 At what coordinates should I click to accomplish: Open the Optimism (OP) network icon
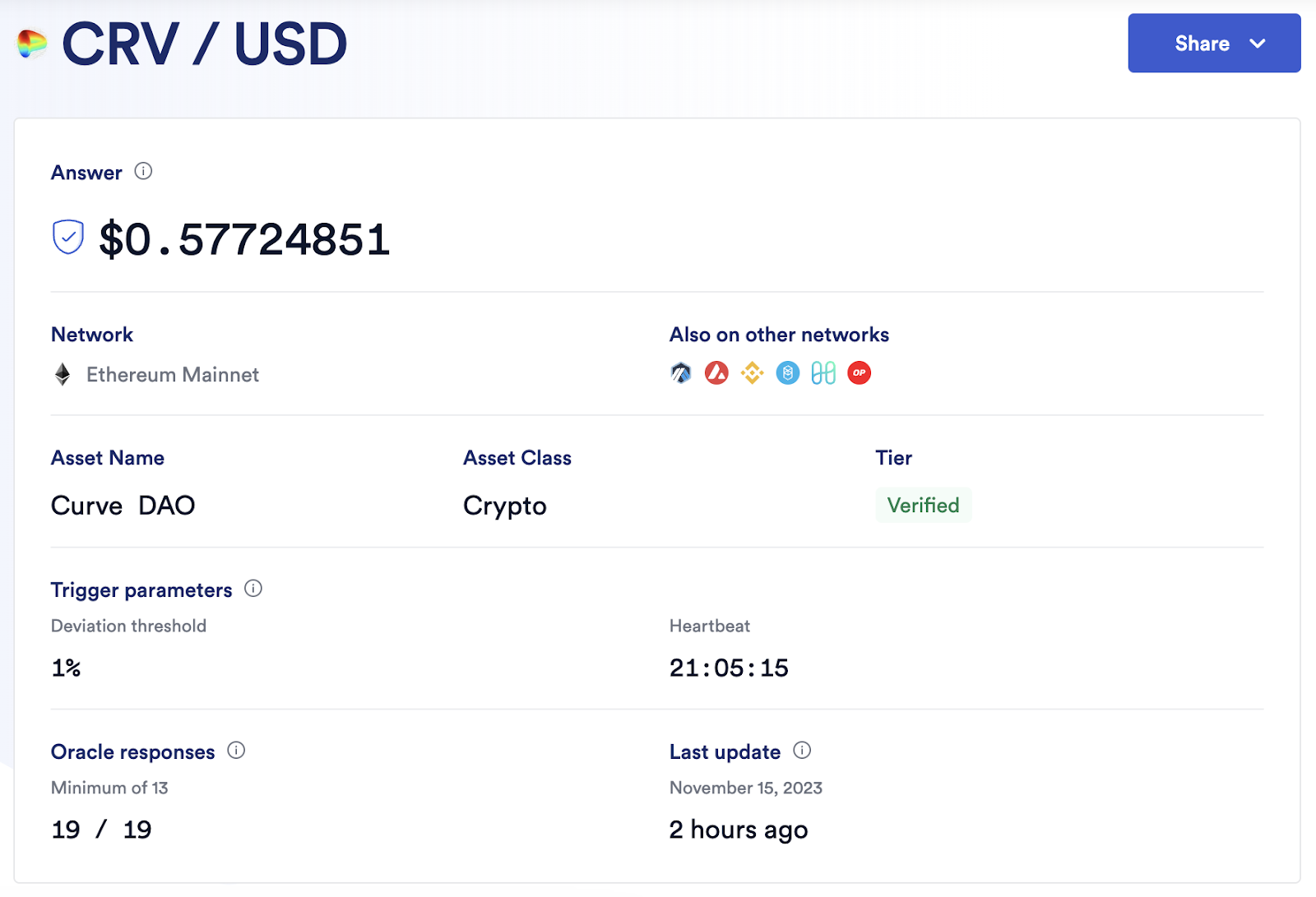tap(859, 373)
